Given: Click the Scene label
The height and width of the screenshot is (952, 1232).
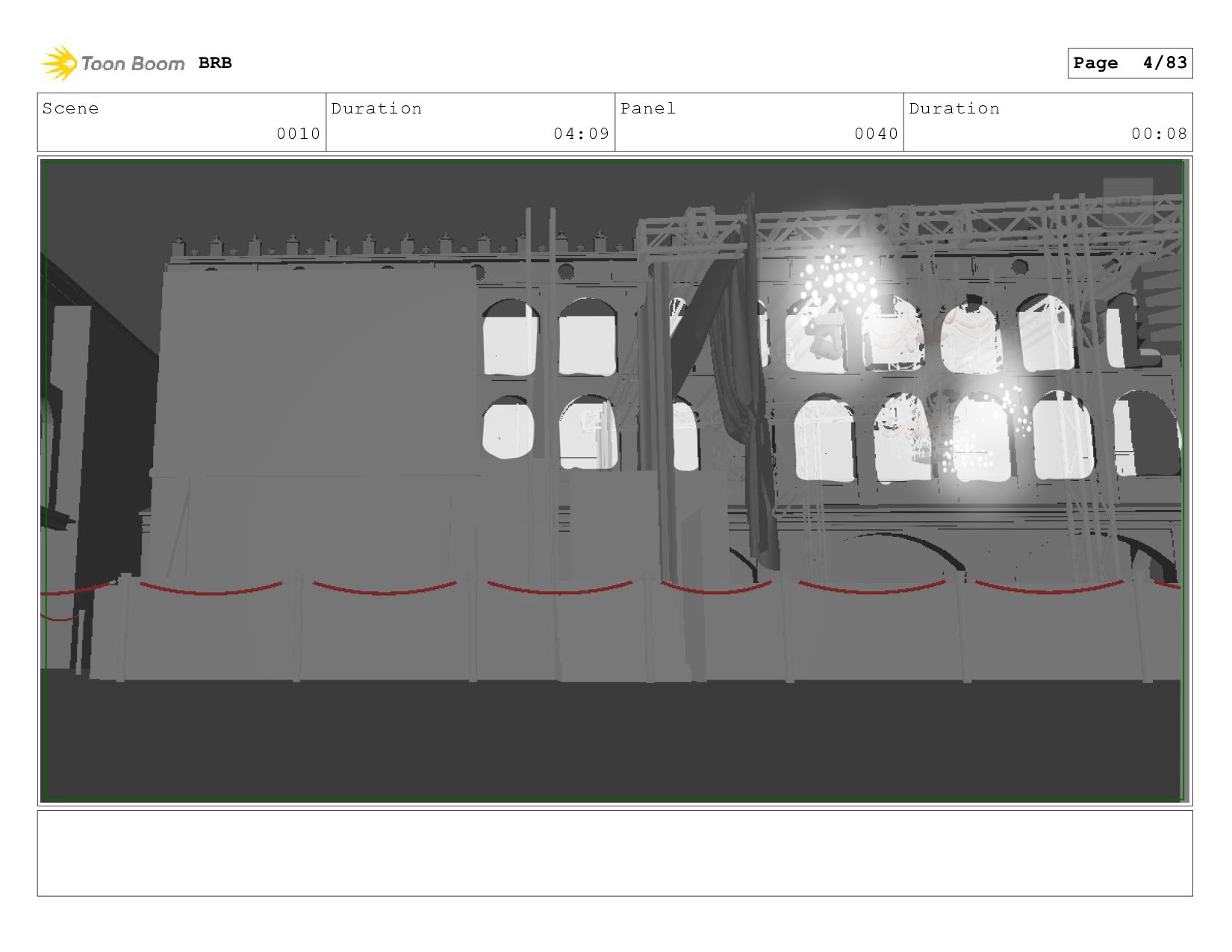Looking at the screenshot, I should coord(70,108).
